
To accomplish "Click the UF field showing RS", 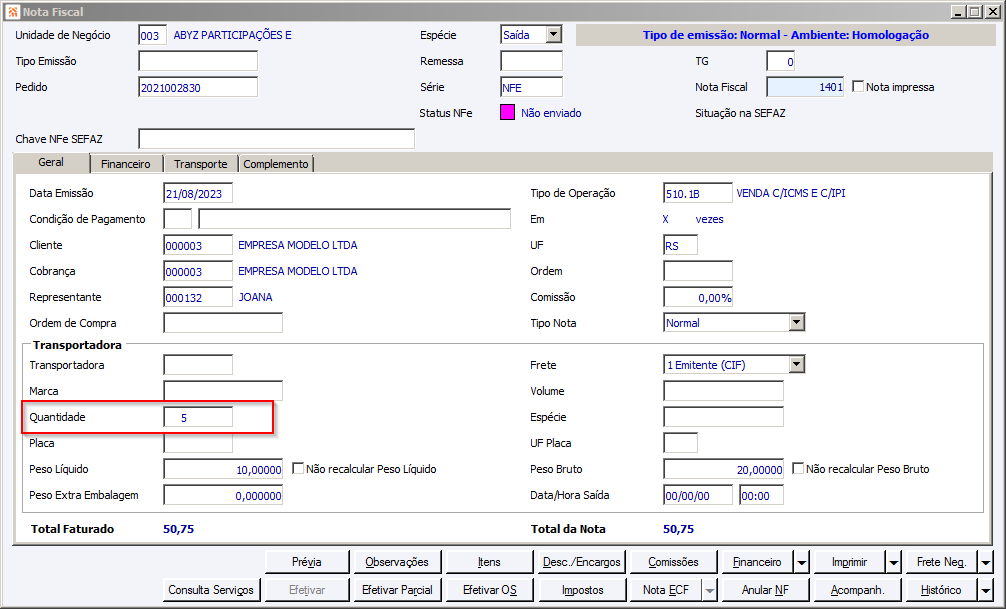I will click(680, 245).
